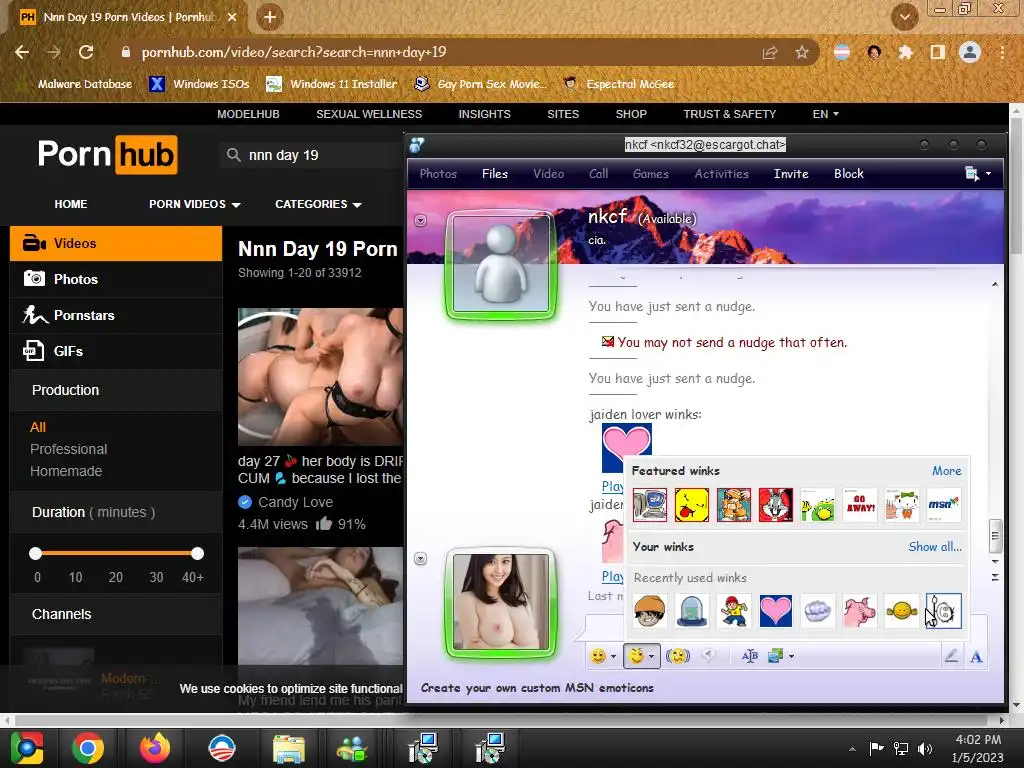
Task: Open the font change button
Action: [750, 656]
